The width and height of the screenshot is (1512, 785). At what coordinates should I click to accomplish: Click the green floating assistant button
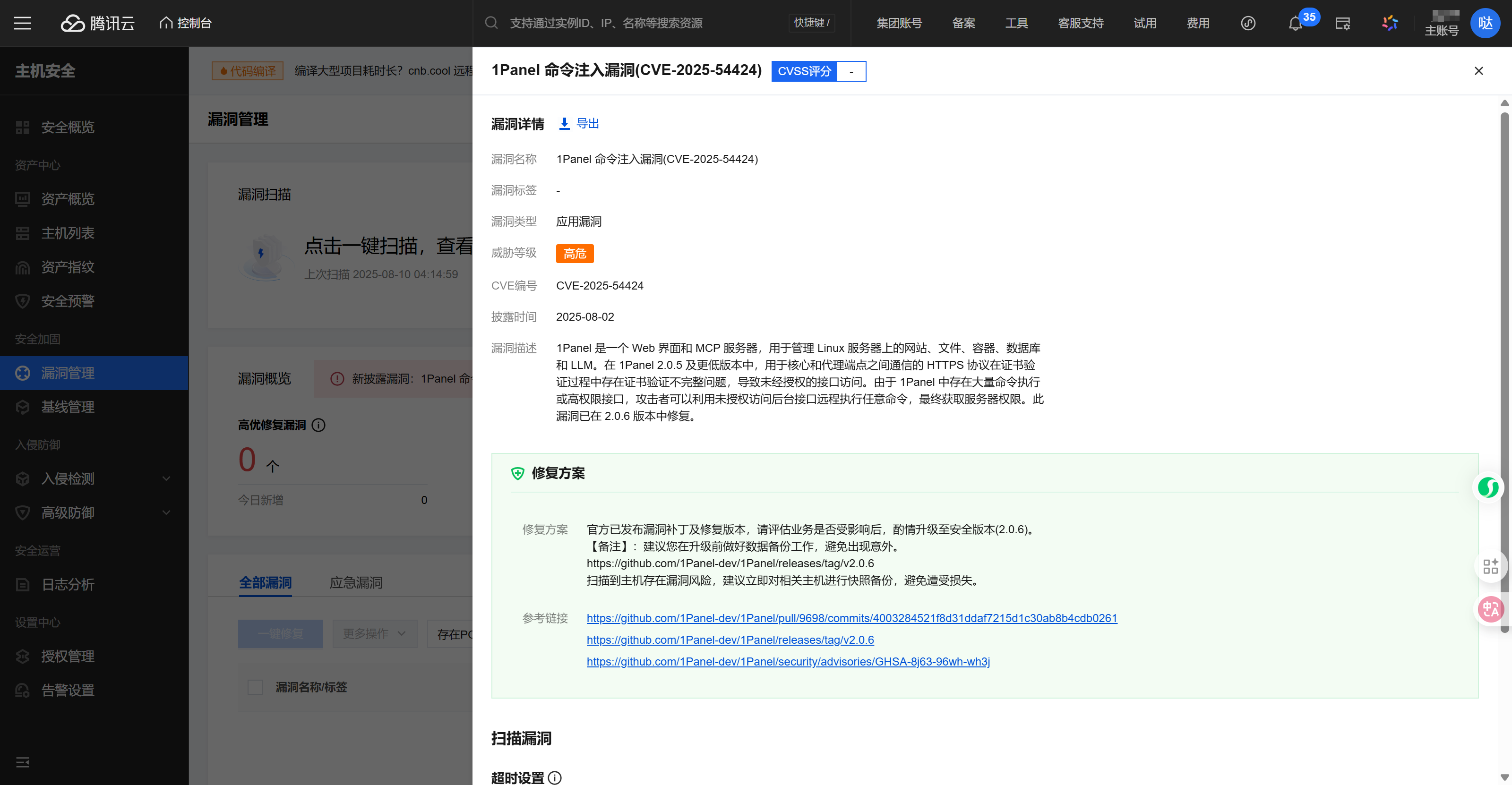coord(1487,487)
